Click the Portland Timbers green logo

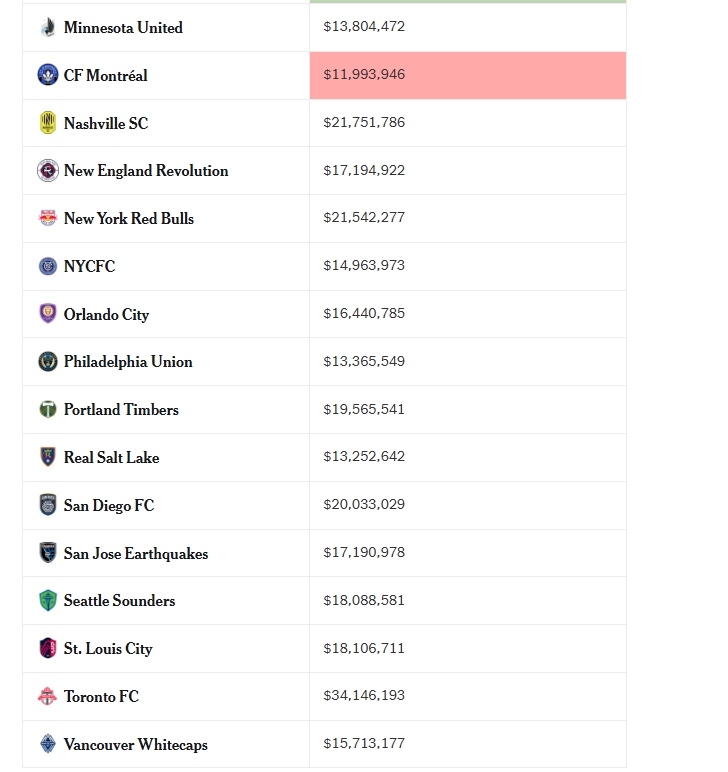click(x=48, y=410)
